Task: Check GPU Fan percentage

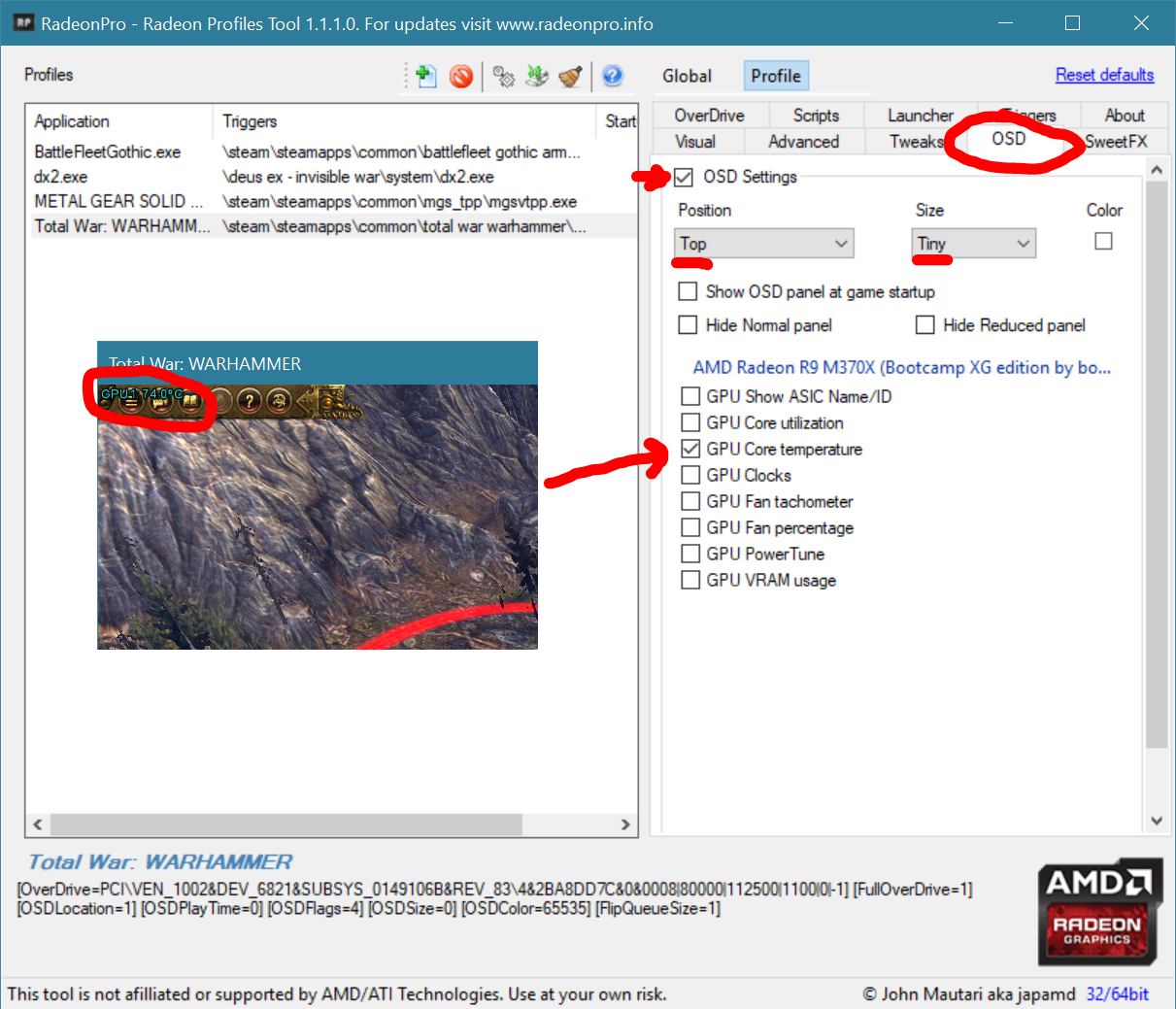Action: point(690,527)
